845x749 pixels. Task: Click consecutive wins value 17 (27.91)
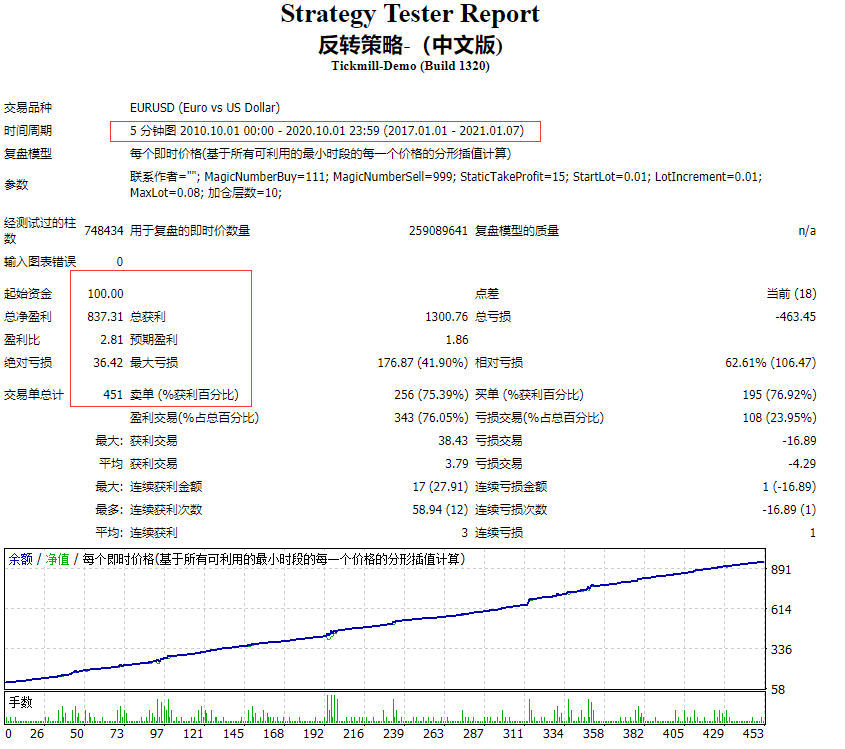(440, 487)
